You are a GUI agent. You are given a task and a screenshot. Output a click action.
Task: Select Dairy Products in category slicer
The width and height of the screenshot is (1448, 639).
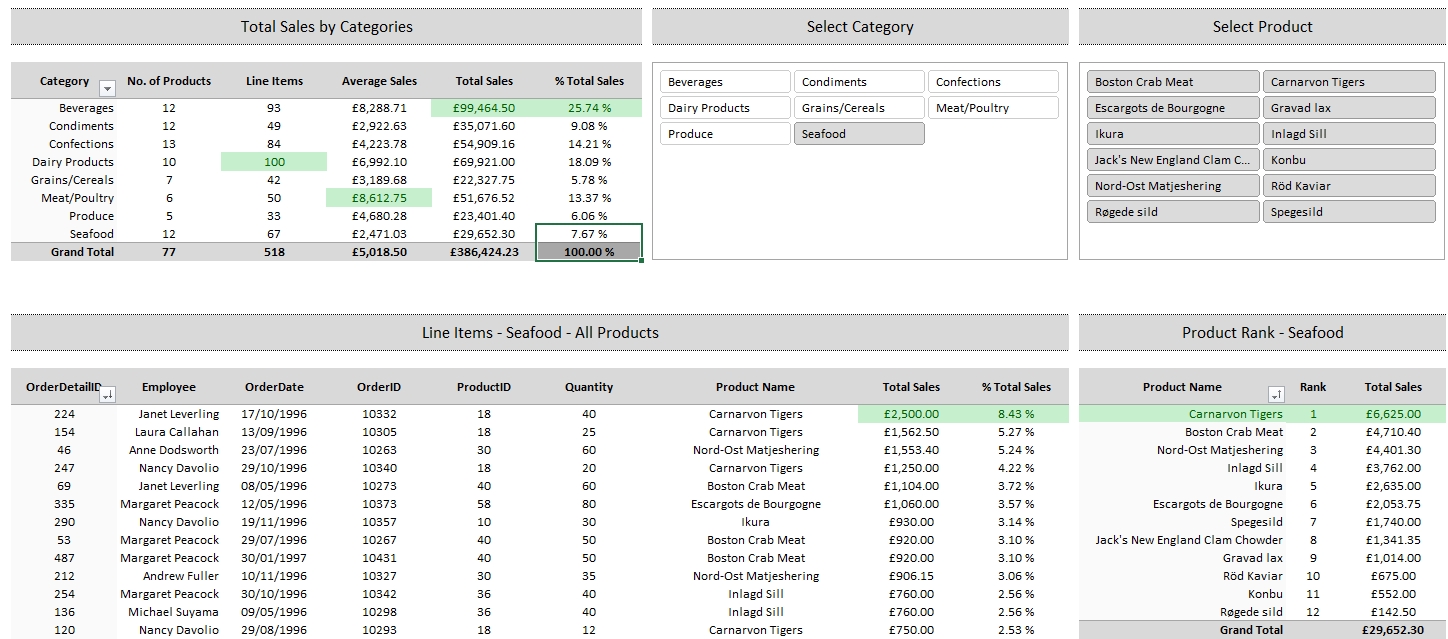pyautogui.click(x=725, y=108)
